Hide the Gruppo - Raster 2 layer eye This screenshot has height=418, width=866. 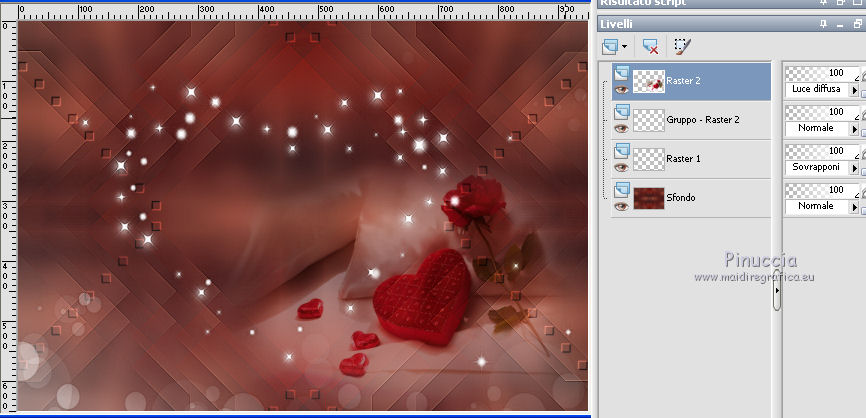click(x=622, y=128)
